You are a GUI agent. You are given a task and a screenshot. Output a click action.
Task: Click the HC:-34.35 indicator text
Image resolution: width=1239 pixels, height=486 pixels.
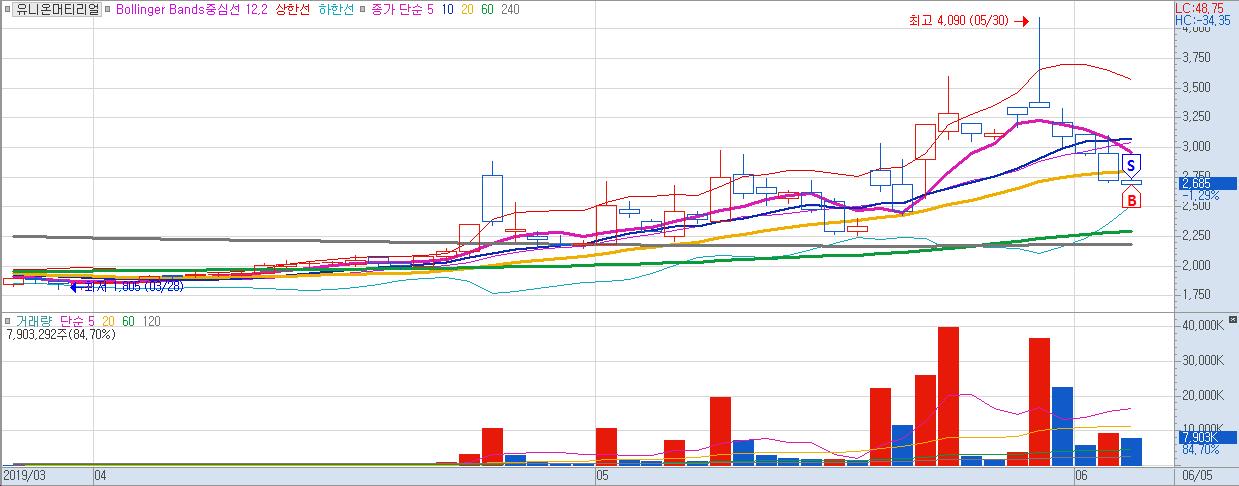(1204, 20)
